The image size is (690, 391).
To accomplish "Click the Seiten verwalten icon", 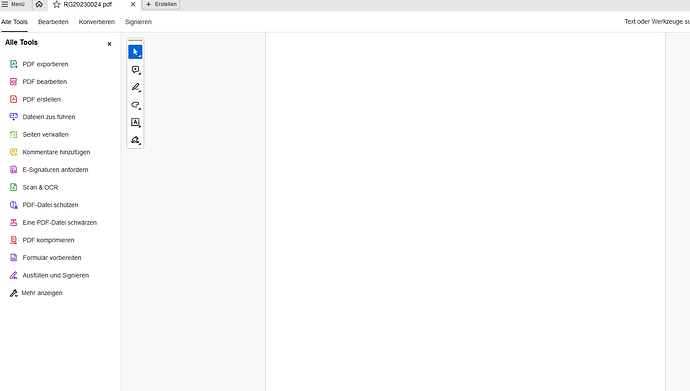I will 14,135.
